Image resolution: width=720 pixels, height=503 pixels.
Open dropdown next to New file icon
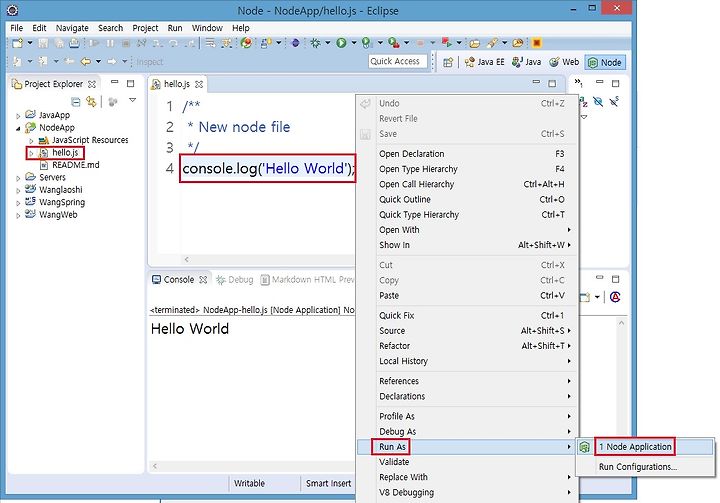[30, 43]
